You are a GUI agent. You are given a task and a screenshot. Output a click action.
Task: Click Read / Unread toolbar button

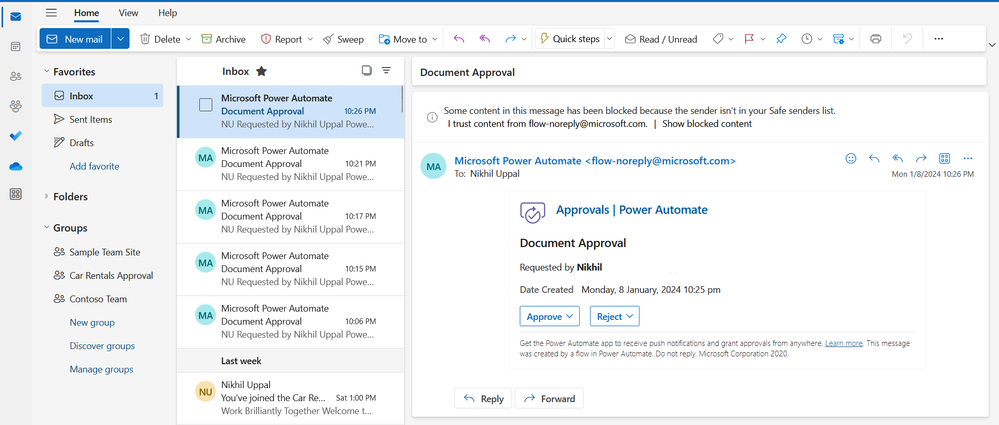[x=661, y=39]
